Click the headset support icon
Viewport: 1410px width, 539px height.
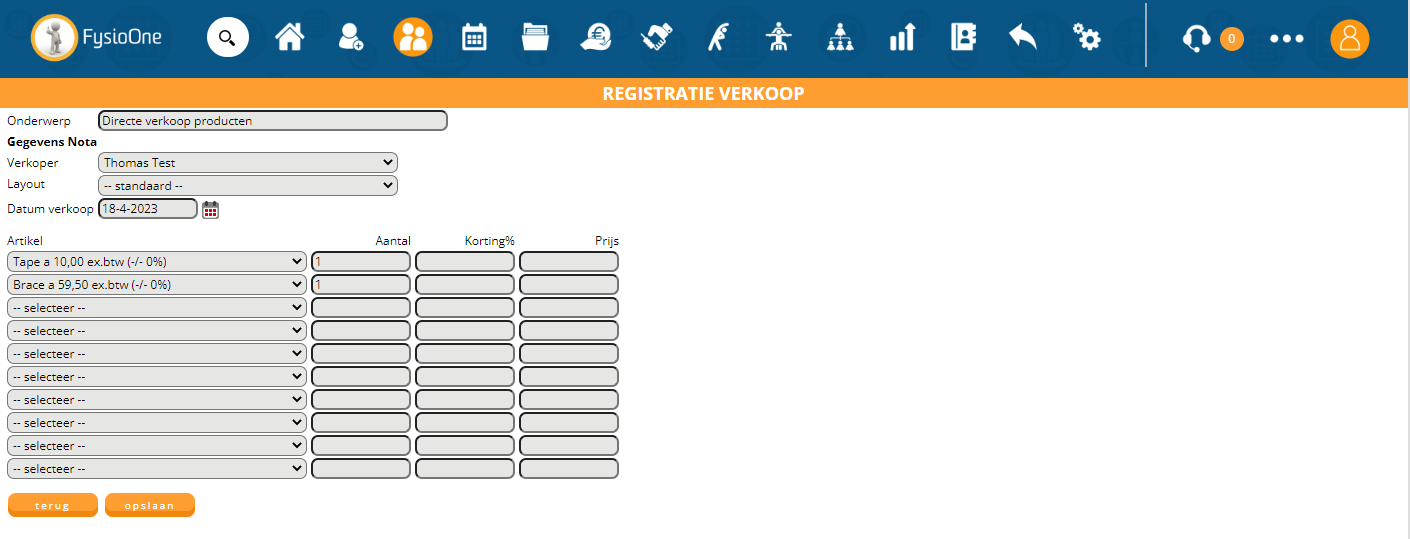[x=1196, y=39]
